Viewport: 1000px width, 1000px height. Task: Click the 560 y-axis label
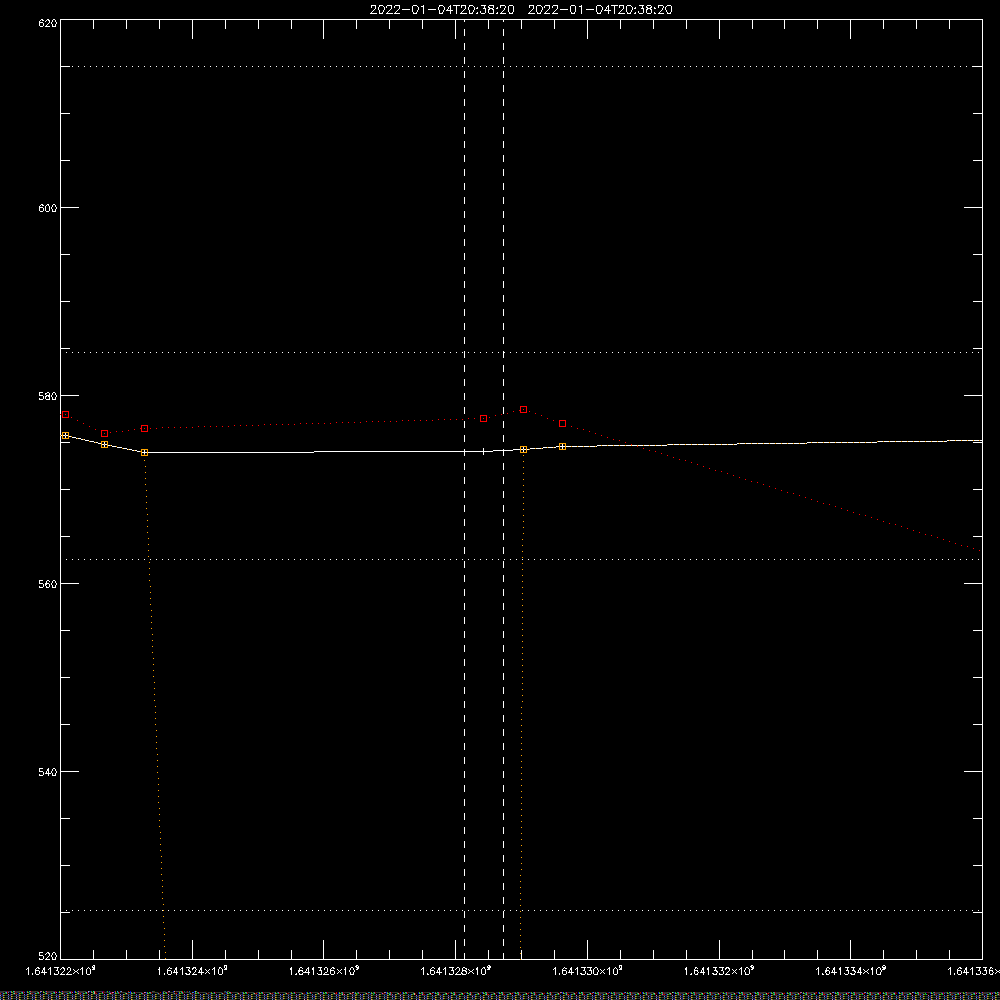48,585
